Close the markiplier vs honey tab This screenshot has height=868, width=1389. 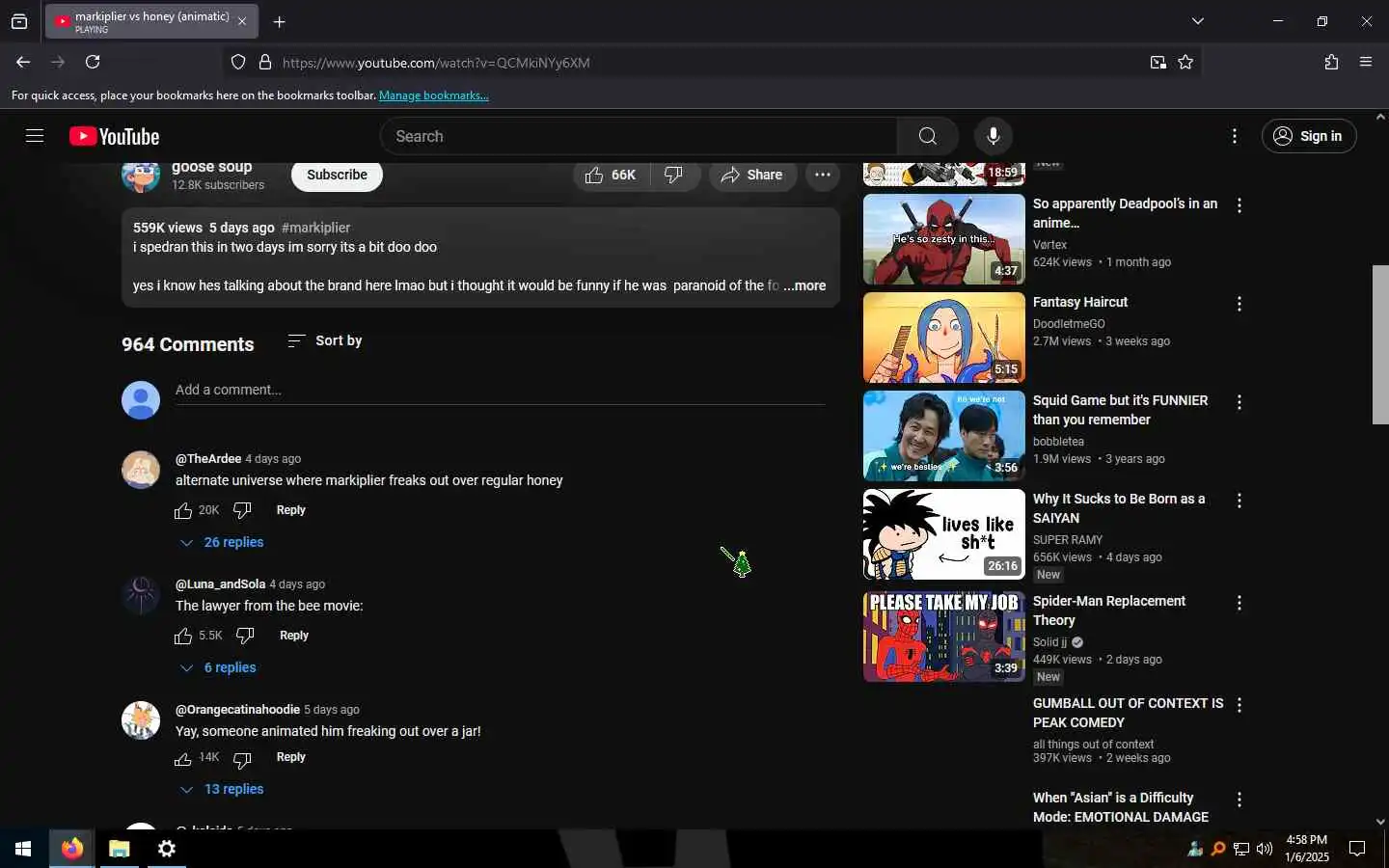click(x=242, y=21)
